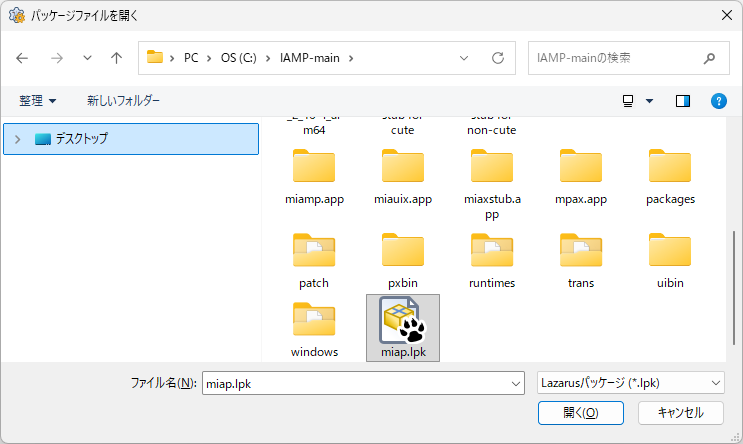Click the vertical scrollbar of the file list

click(x=734, y=288)
